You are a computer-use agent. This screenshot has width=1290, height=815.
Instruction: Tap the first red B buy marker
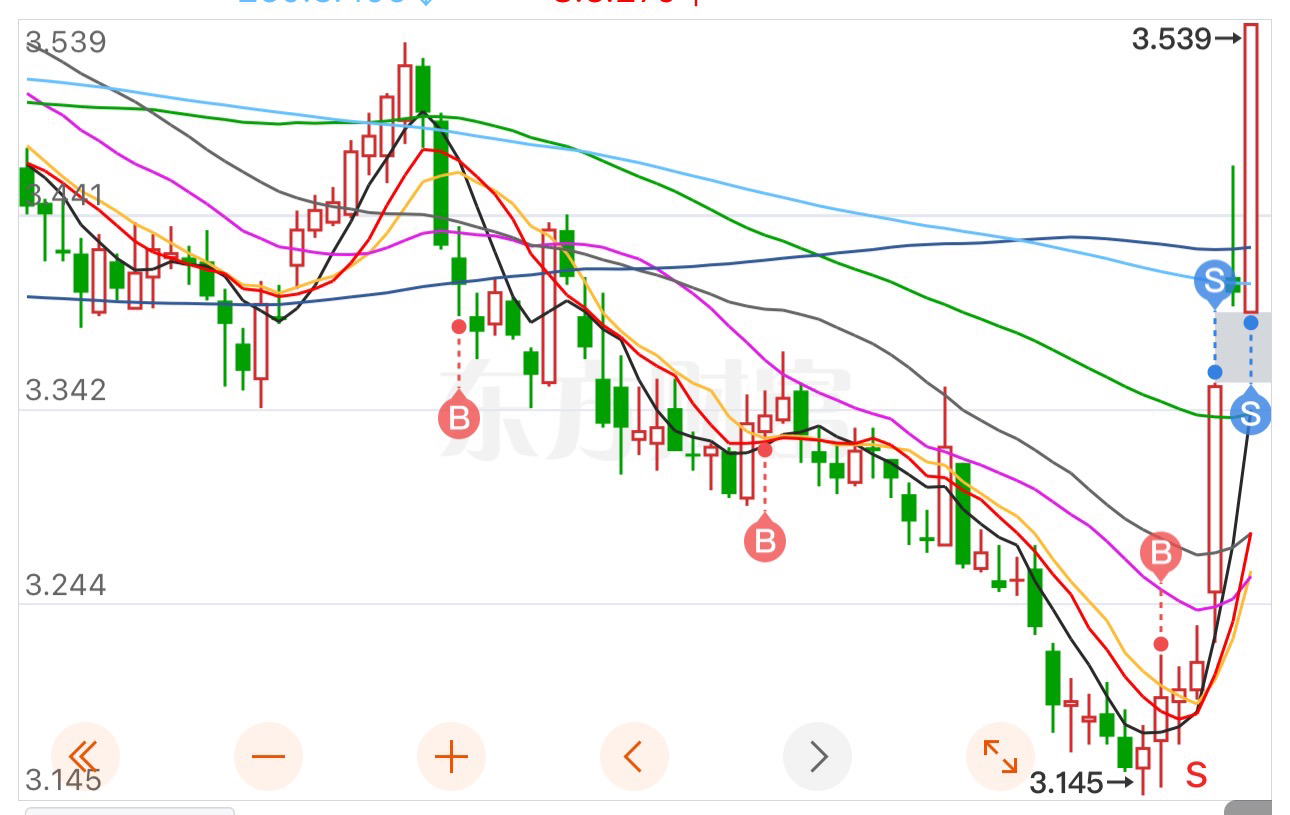tap(459, 418)
